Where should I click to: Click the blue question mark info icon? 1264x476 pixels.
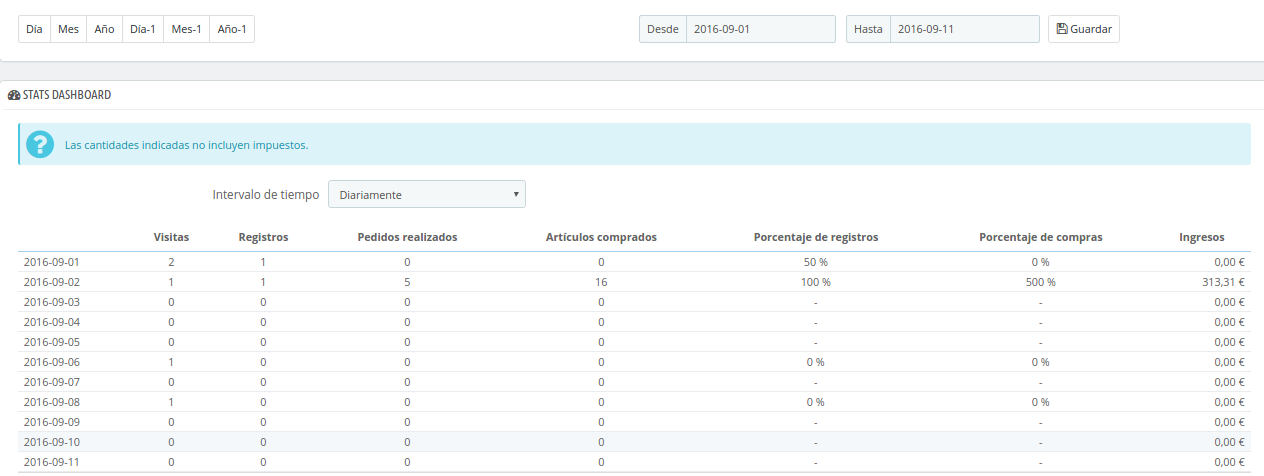(x=40, y=144)
